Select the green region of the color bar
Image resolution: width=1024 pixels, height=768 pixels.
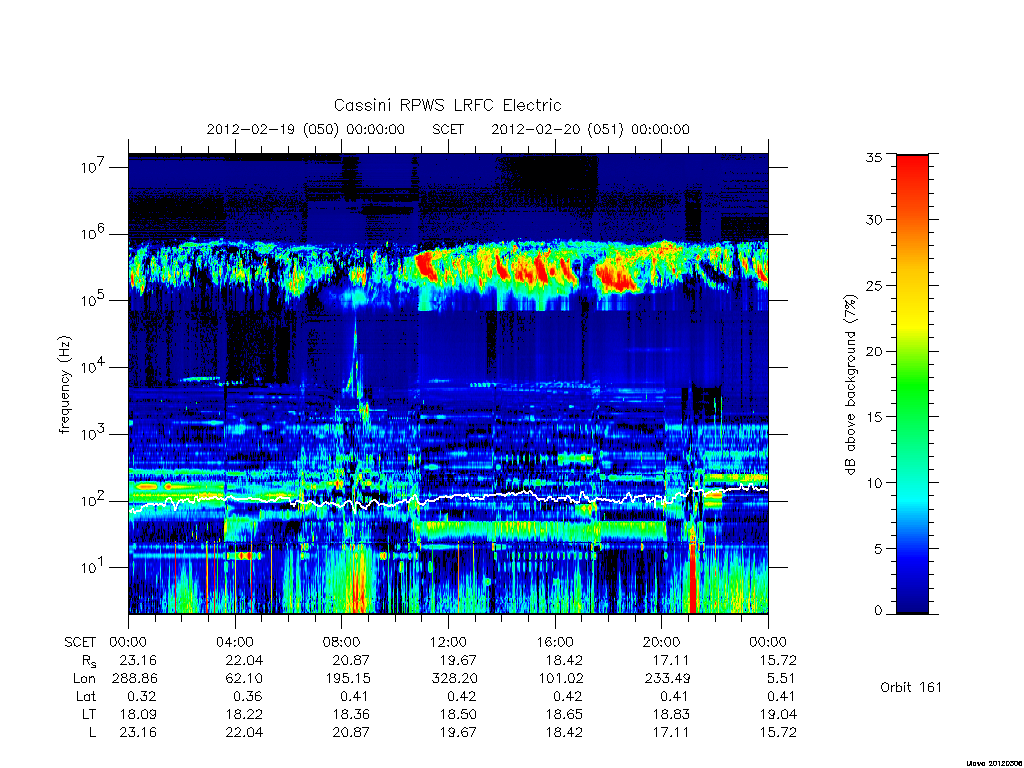coord(912,385)
